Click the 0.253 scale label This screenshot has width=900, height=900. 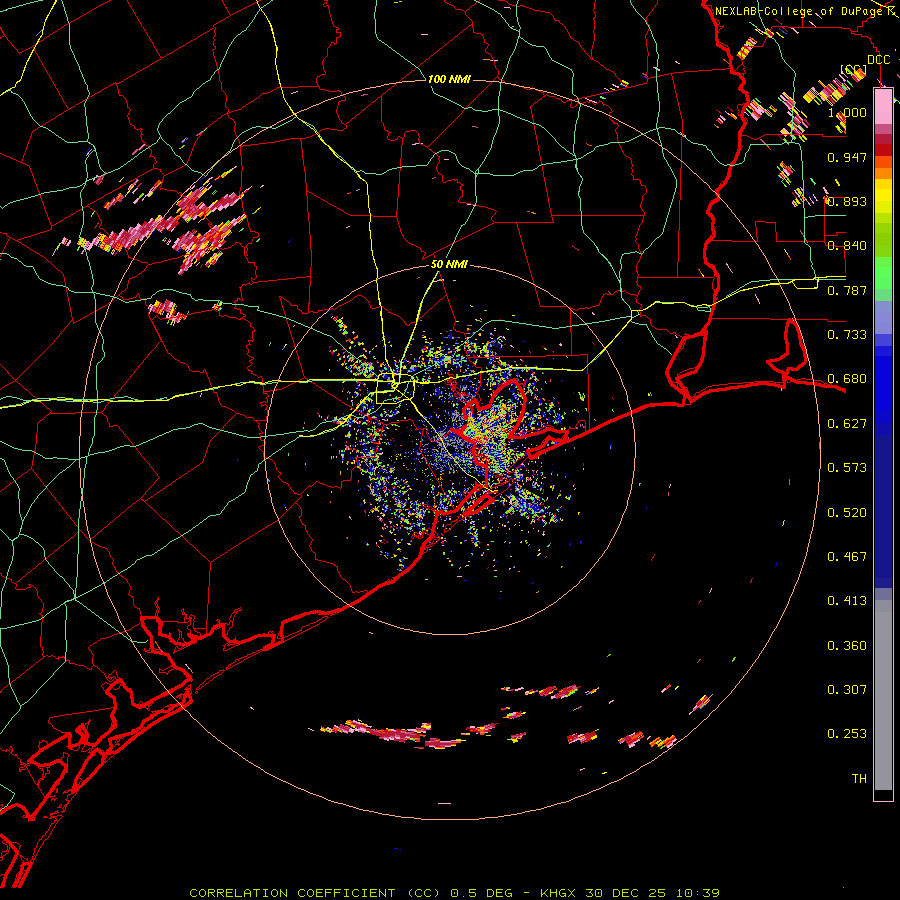[847, 734]
